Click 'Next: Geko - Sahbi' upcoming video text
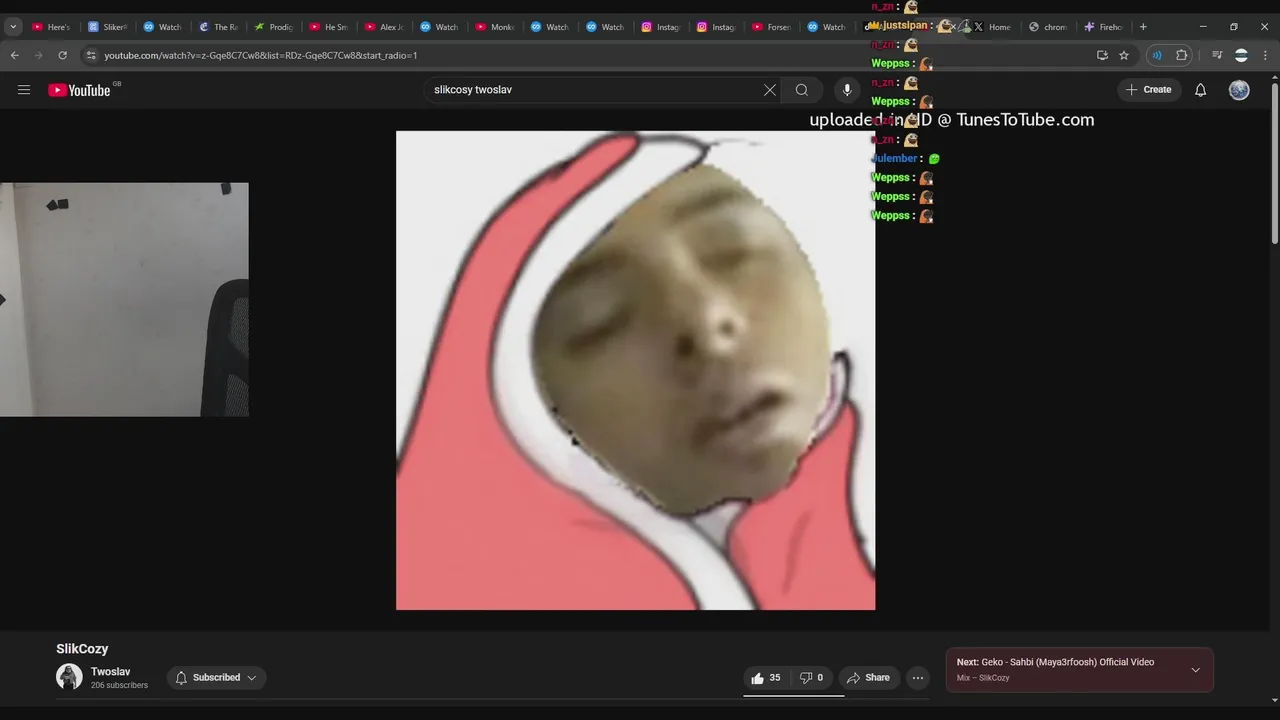 [1055, 662]
